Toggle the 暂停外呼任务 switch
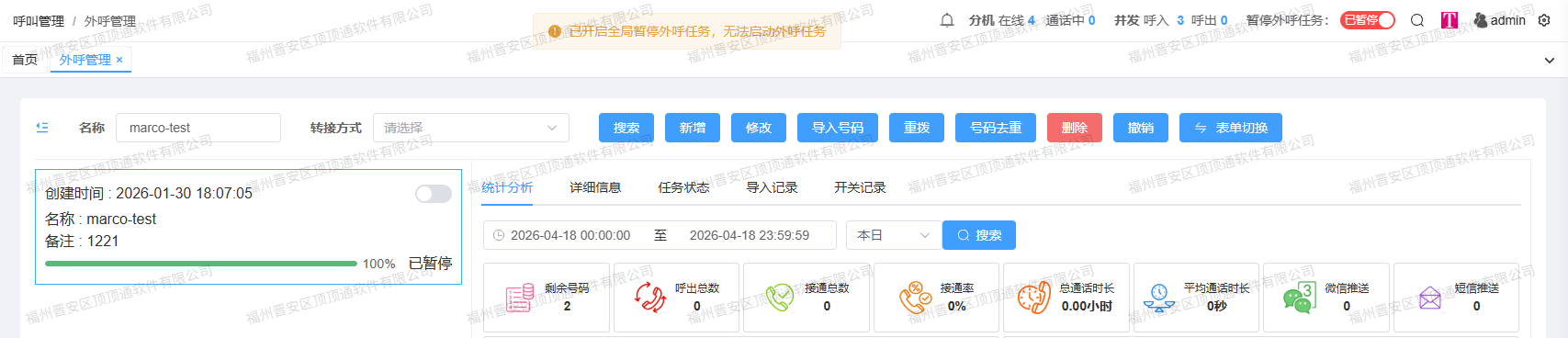The height and width of the screenshot is (338, 1568). click(x=1368, y=20)
